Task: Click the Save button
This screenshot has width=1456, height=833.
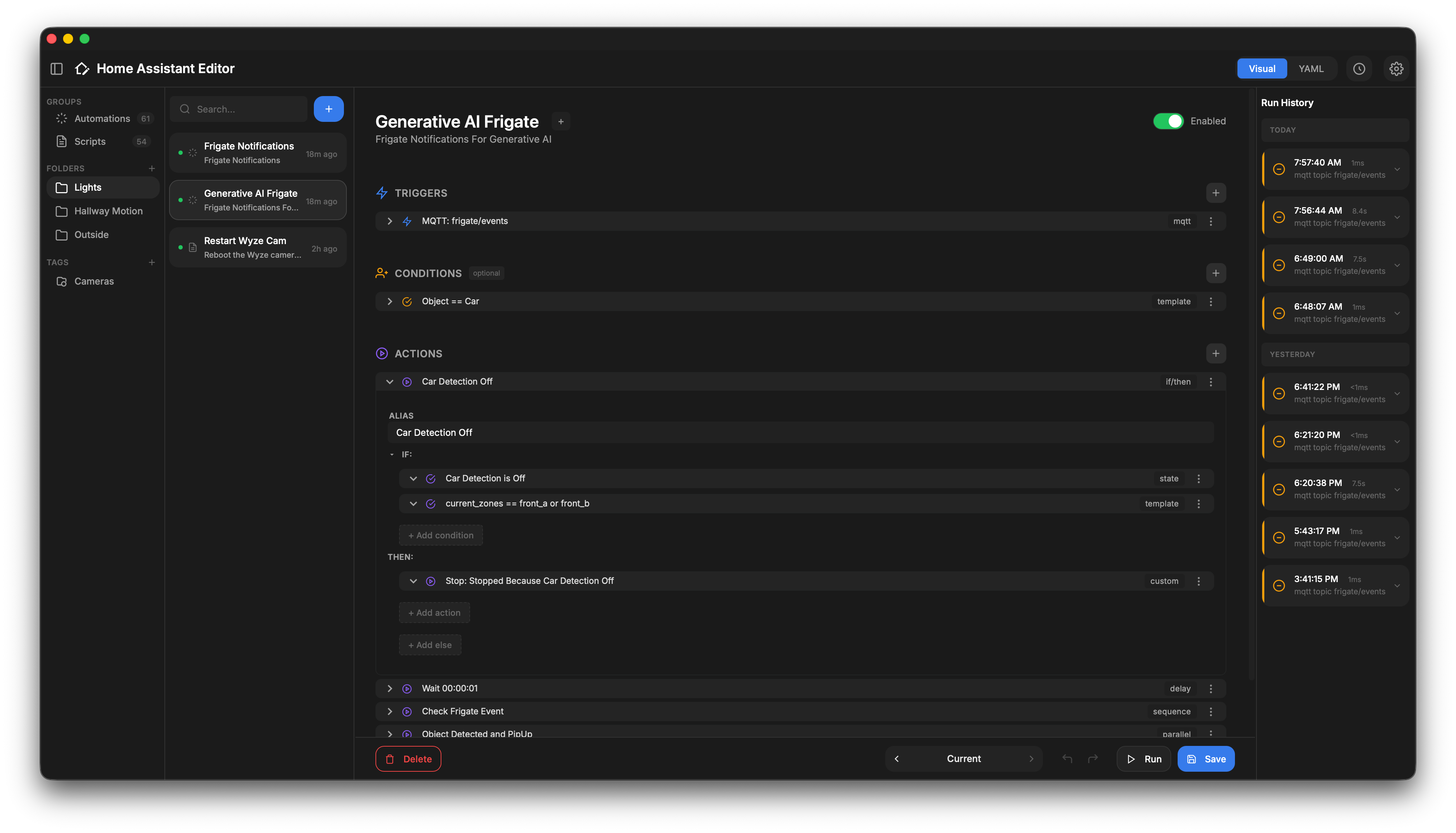Action: point(1206,758)
